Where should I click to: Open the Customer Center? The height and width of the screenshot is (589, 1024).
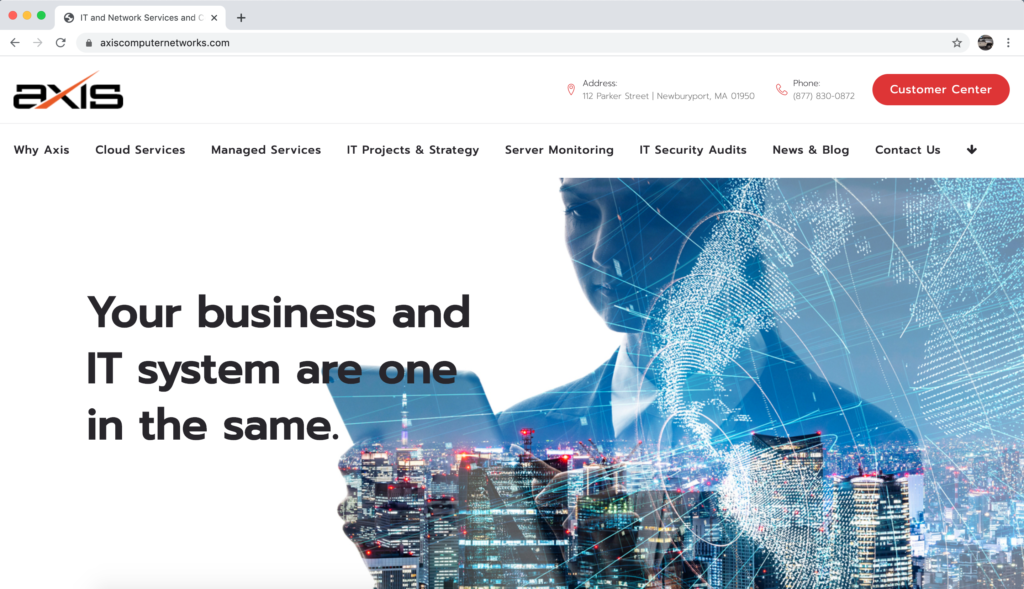click(x=940, y=89)
